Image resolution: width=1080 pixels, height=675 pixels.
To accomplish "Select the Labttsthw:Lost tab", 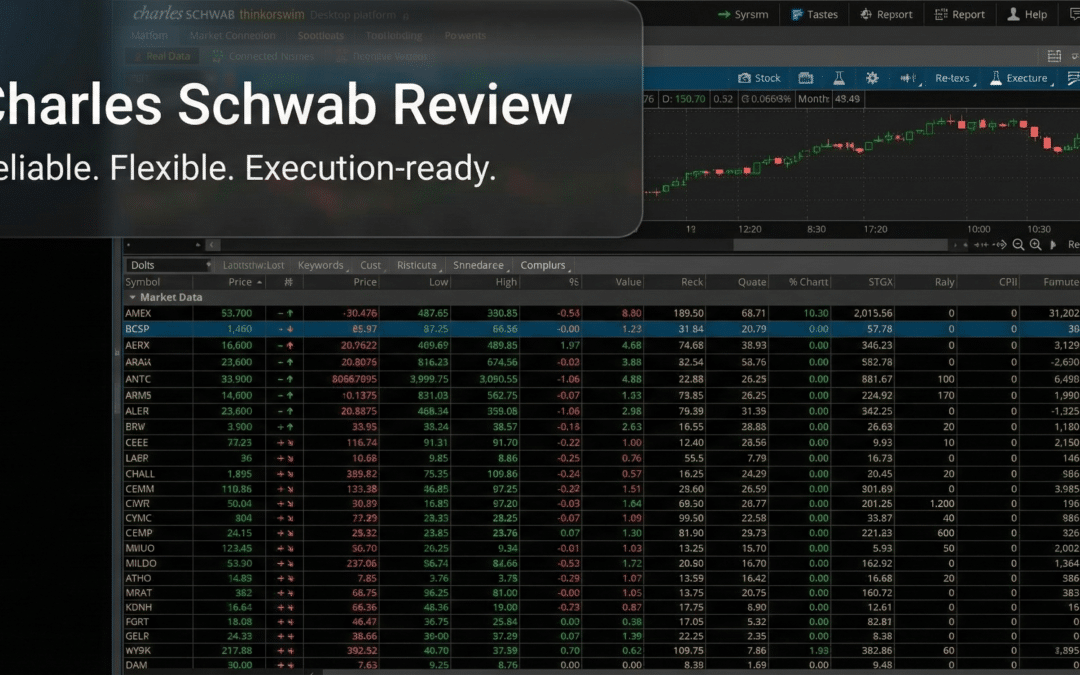I will 253,265.
